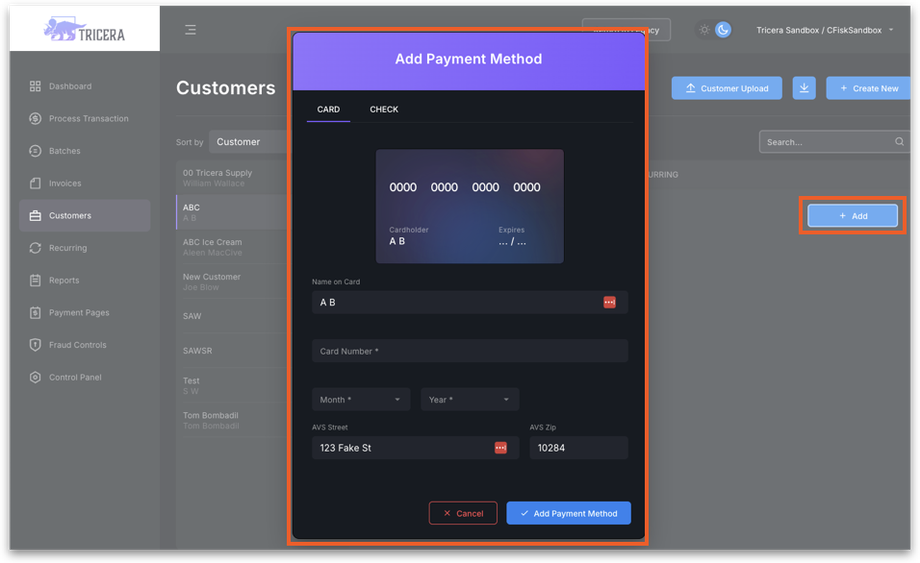The width and height of the screenshot is (920, 563).
Task: Toggle the hamburger menu icon
Action: pos(191,30)
